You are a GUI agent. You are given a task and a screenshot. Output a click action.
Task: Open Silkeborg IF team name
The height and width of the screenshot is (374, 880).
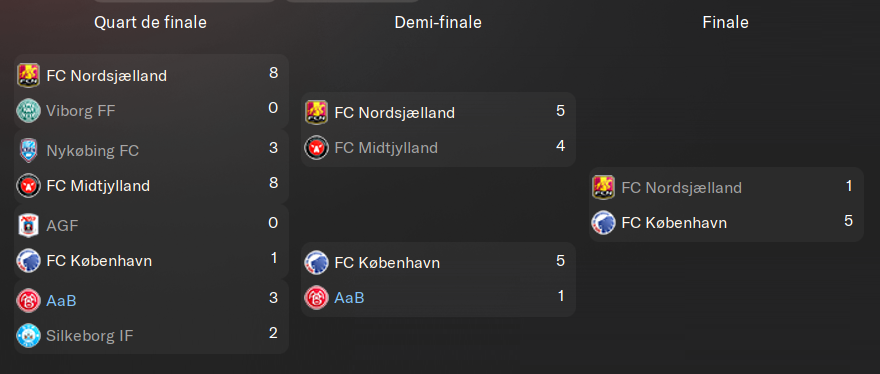click(90, 336)
